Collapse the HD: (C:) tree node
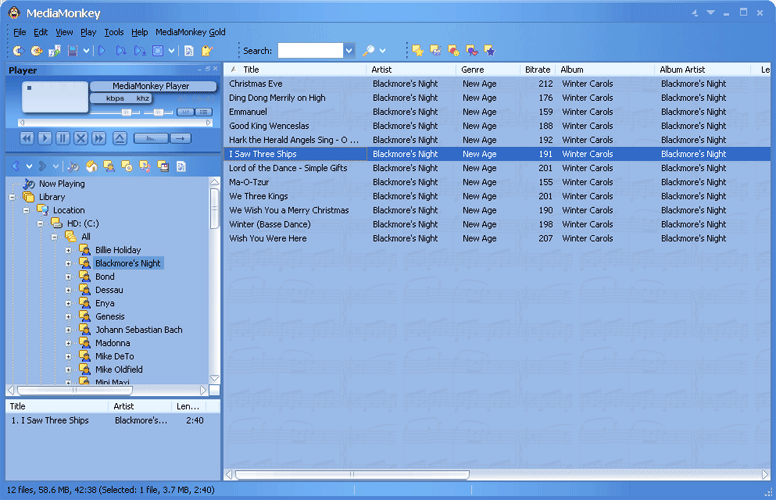Screen dimensions: 776x500 pos(40,224)
